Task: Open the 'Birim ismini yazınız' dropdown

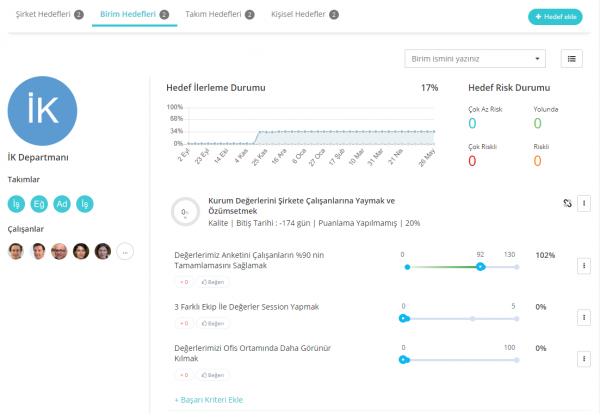Action: (477, 58)
